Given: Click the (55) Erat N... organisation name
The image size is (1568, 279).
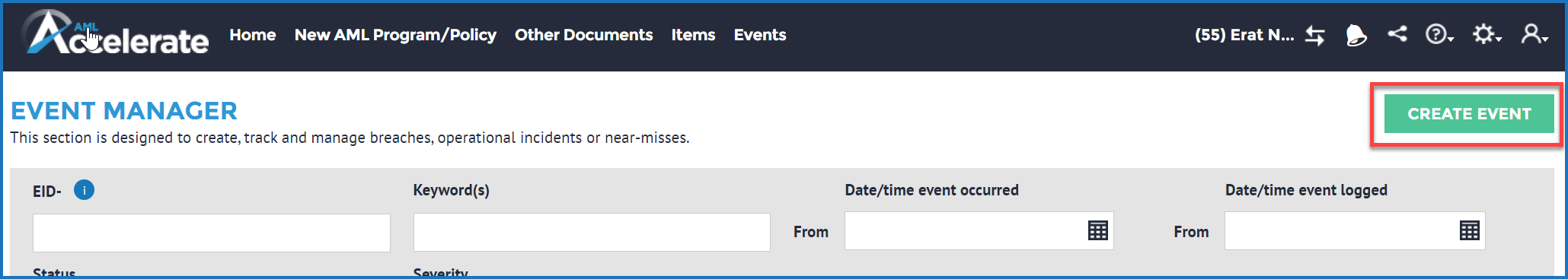Looking at the screenshot, I should coord(1244,35).
